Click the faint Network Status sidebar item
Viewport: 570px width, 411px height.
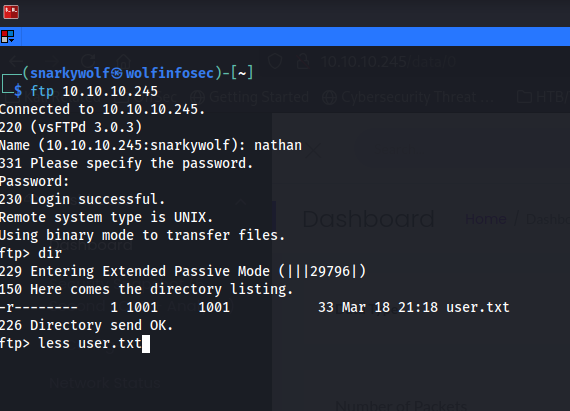coord(105,383)
